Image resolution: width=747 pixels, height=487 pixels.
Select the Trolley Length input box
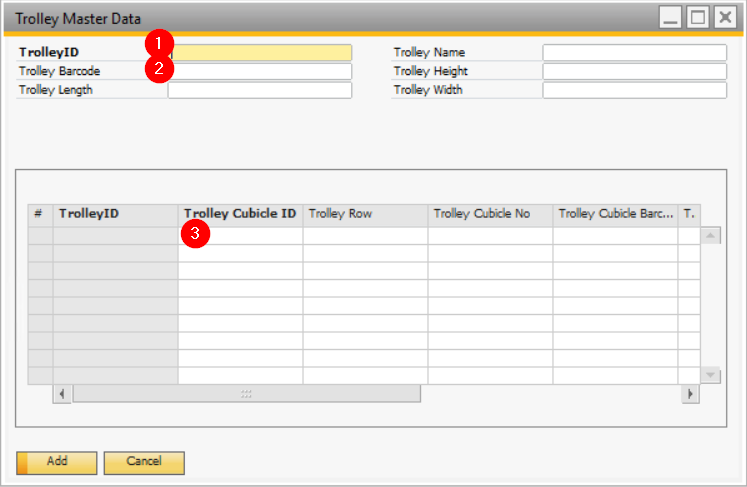pyautogui.click(x=260, y=91)
